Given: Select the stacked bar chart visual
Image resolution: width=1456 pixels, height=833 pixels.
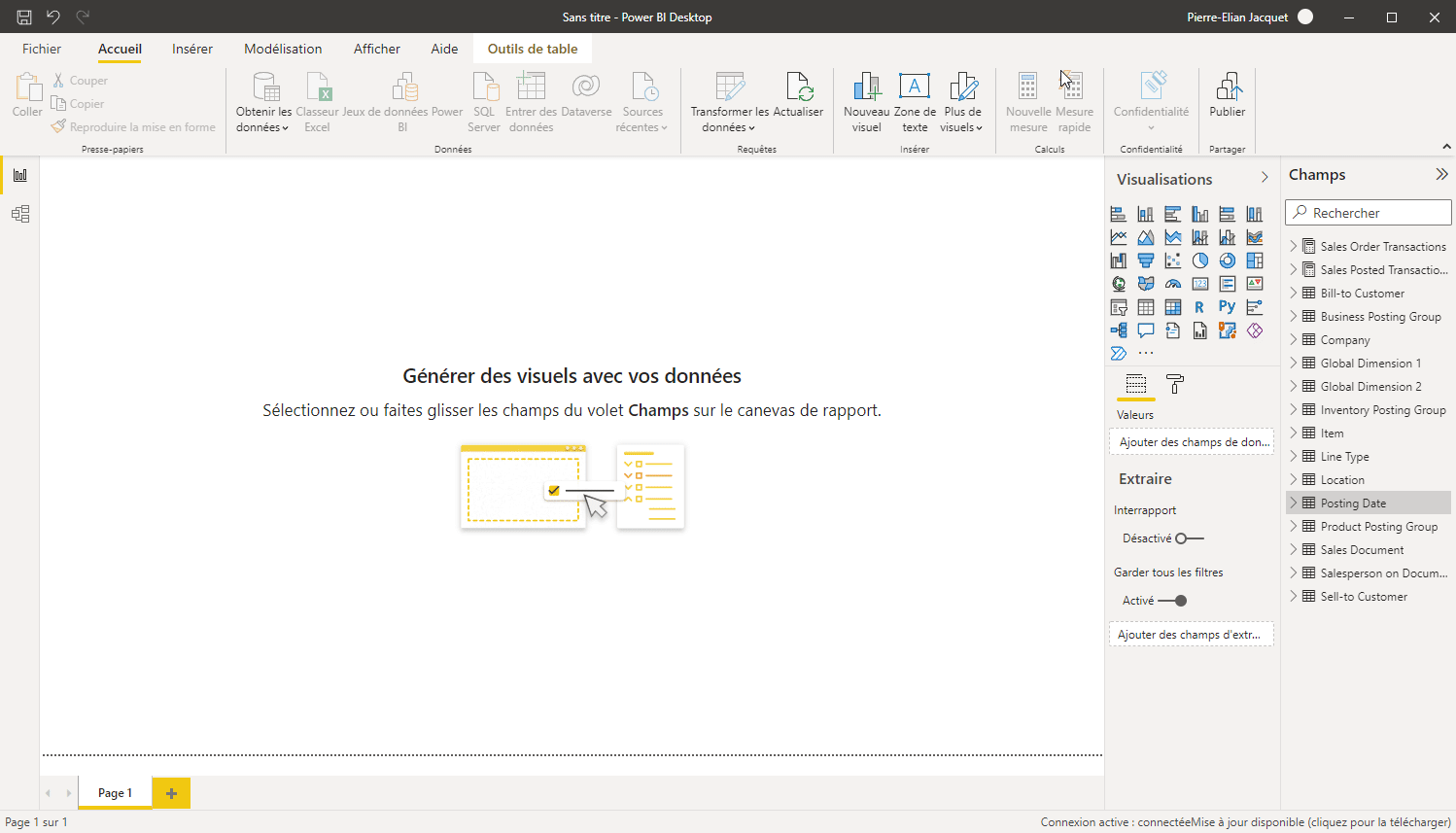Looking at the screenshot, I should [x=1119, y=214].
